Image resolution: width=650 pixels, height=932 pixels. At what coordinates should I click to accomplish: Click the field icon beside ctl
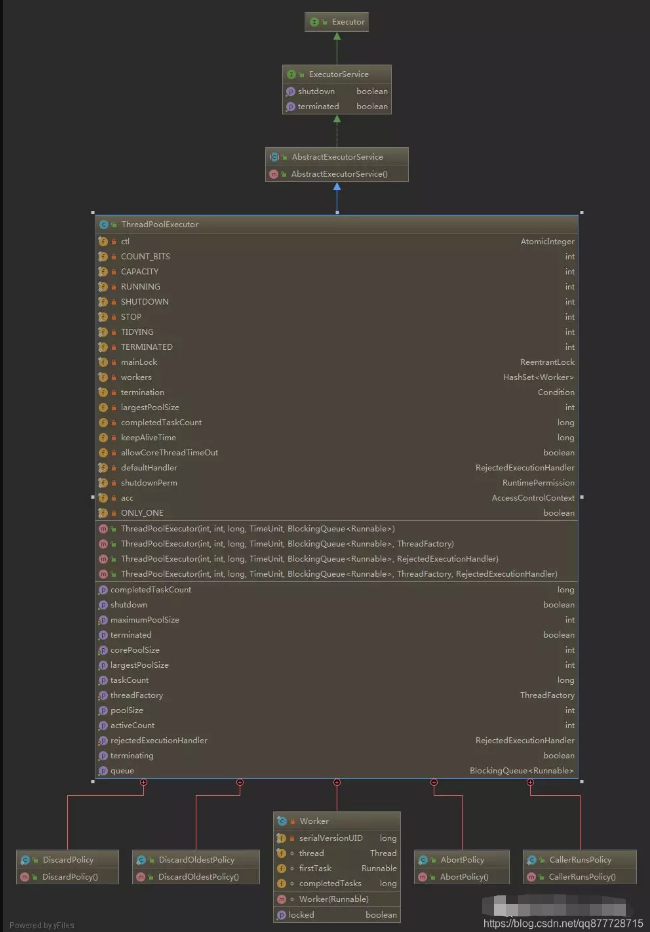point(103,241)
